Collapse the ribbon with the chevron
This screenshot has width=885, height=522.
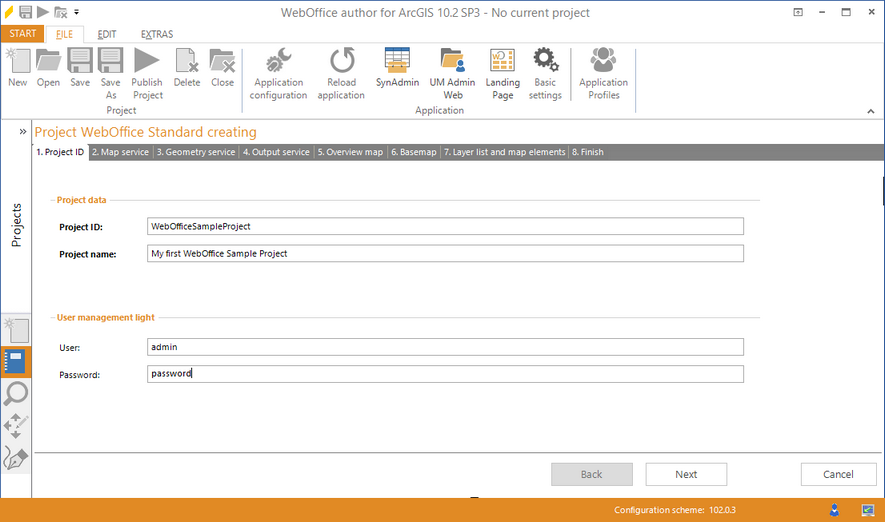point(871,111)
